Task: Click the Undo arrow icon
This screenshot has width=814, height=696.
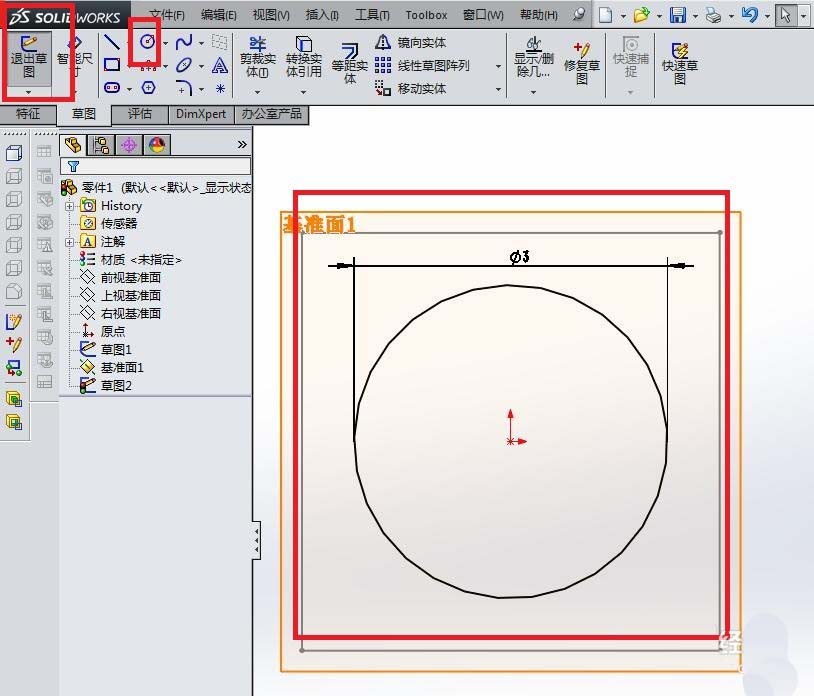Action: (750, 15)
